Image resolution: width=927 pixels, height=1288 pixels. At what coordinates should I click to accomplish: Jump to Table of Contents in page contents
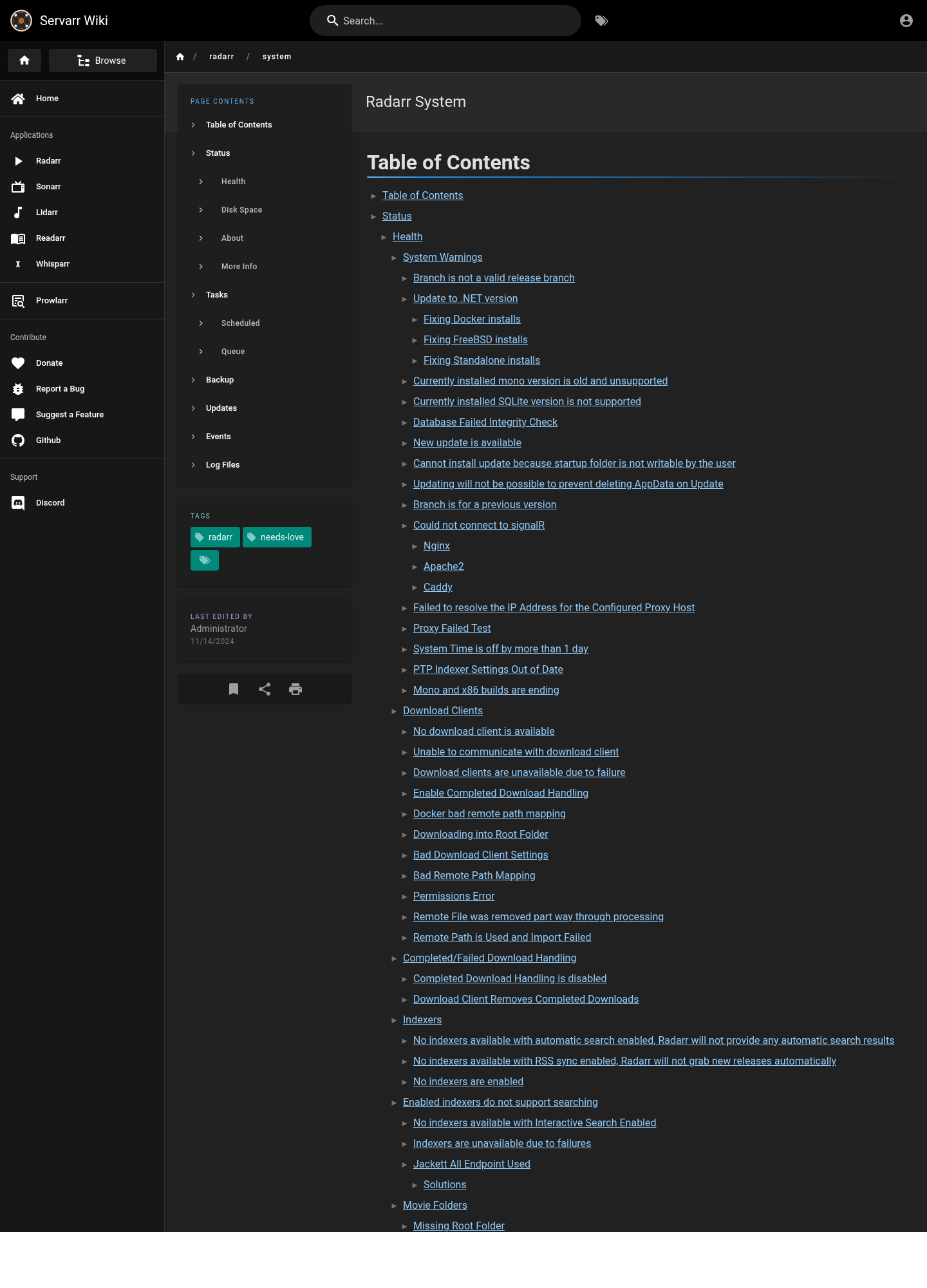point(265,125)
